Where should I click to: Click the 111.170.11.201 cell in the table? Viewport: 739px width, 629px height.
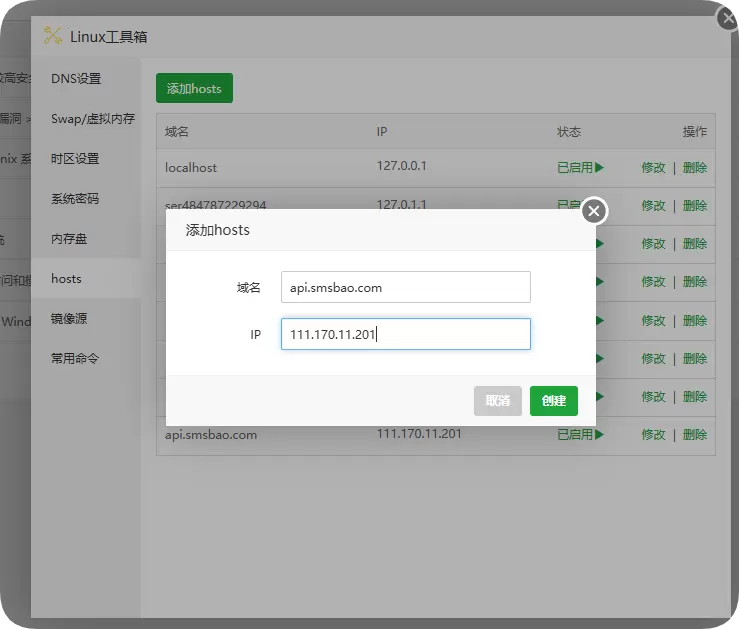tap(419, 433)
